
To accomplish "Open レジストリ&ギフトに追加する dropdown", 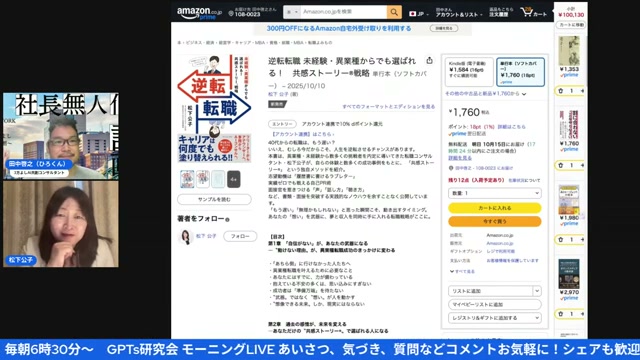I will coord(495,318).
